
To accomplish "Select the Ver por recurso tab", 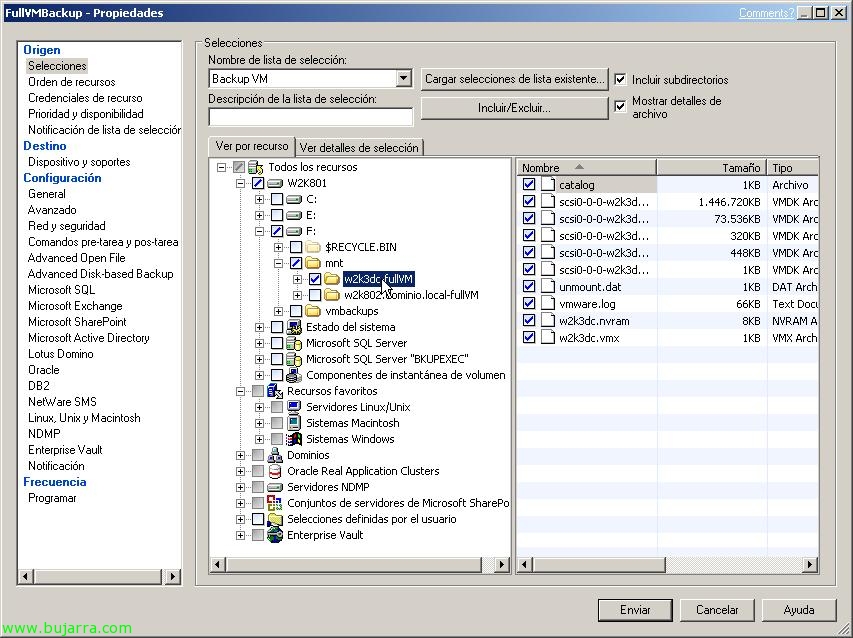I will point(252,146).
